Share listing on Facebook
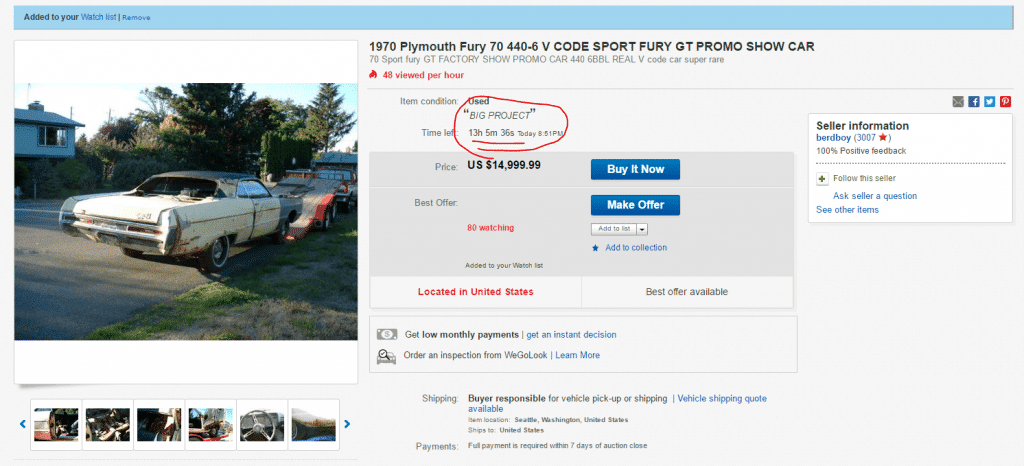Screen dimensions: 1024x466 pos(974,102)
